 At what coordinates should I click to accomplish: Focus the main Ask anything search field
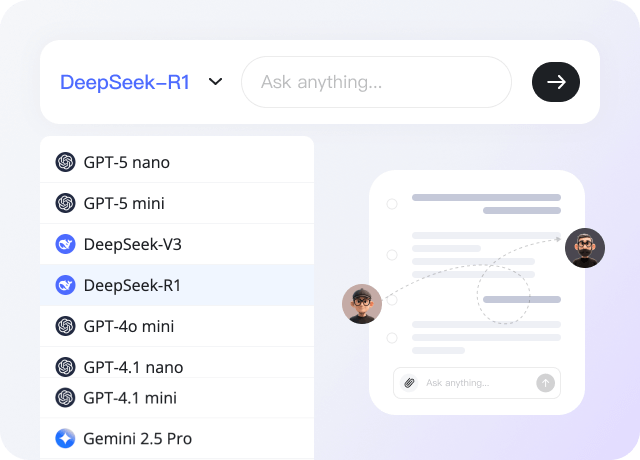pyautogui.click(x=375, y=82)
